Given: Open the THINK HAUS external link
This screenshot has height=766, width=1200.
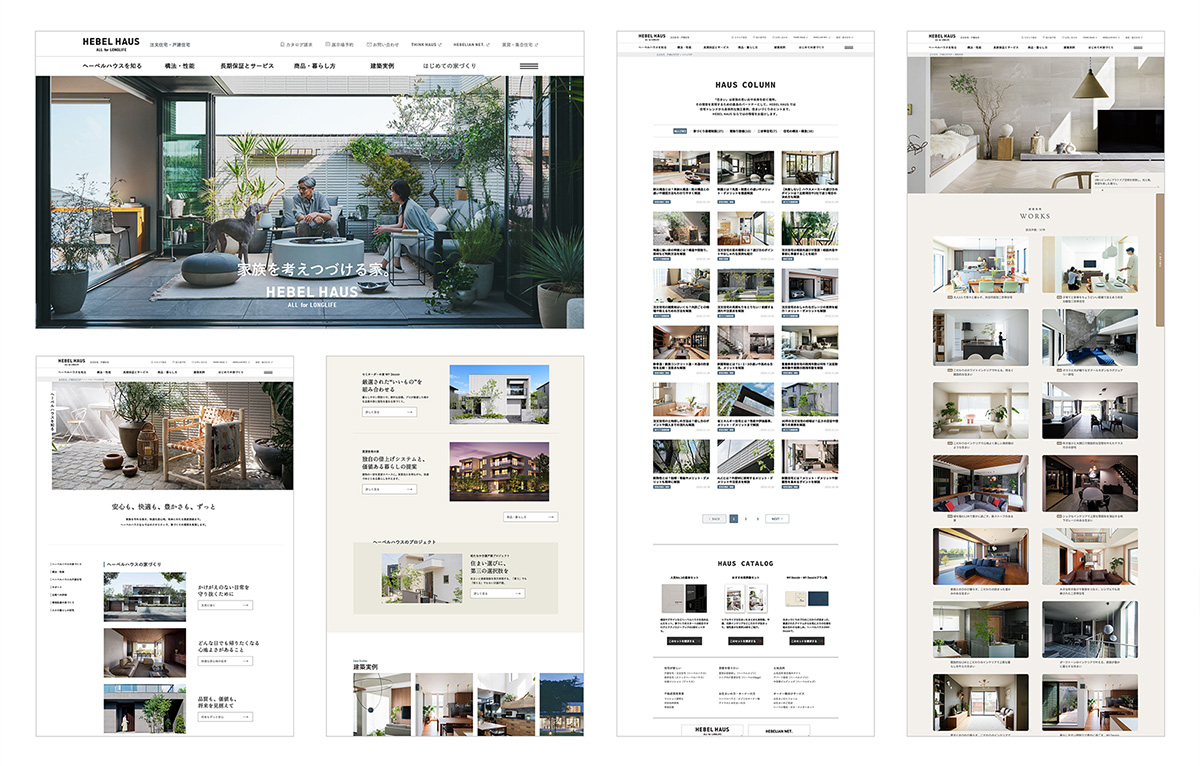Looking at the screenshot, I should coord(426,45).
